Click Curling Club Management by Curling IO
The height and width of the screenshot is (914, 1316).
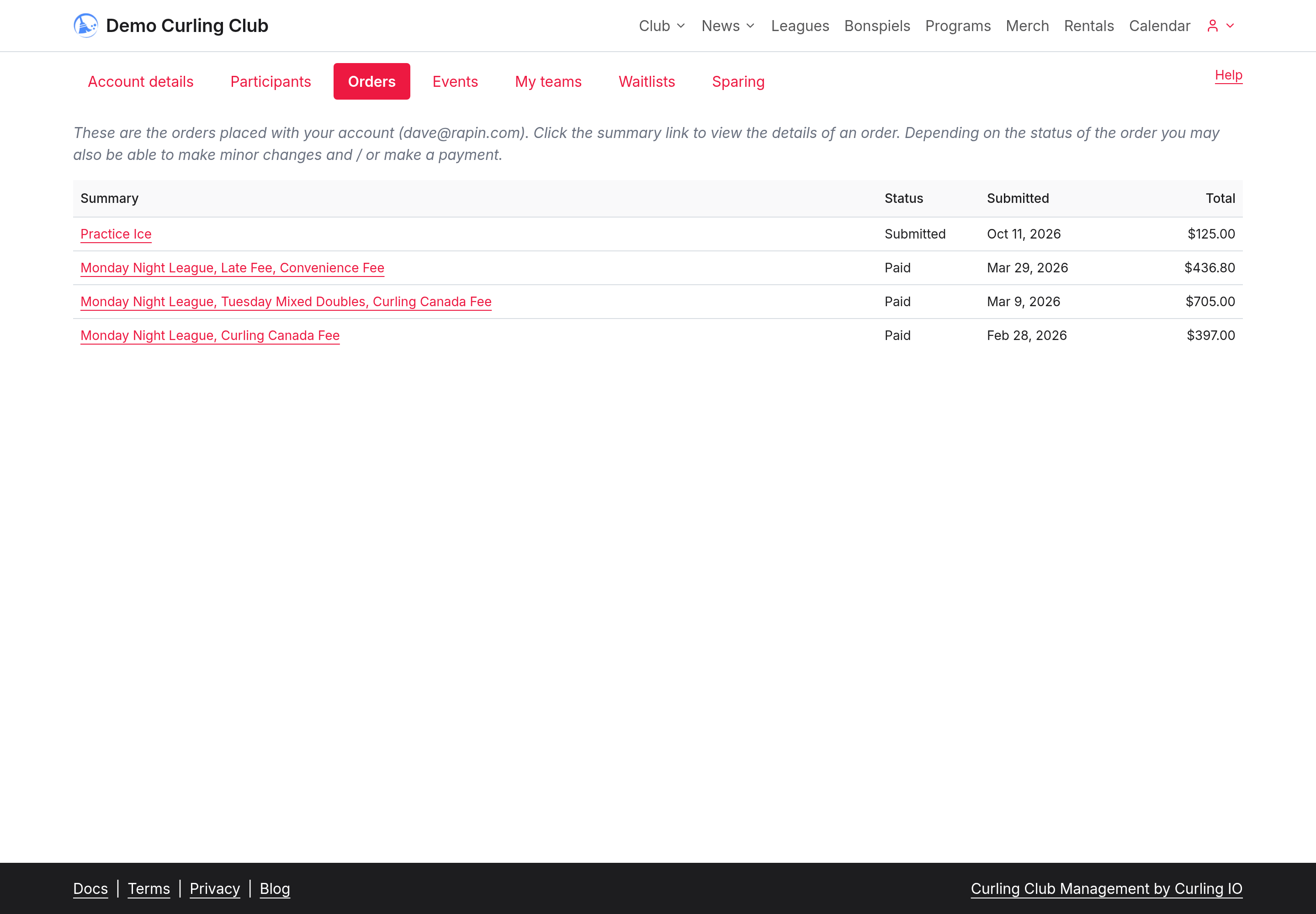1106,888
